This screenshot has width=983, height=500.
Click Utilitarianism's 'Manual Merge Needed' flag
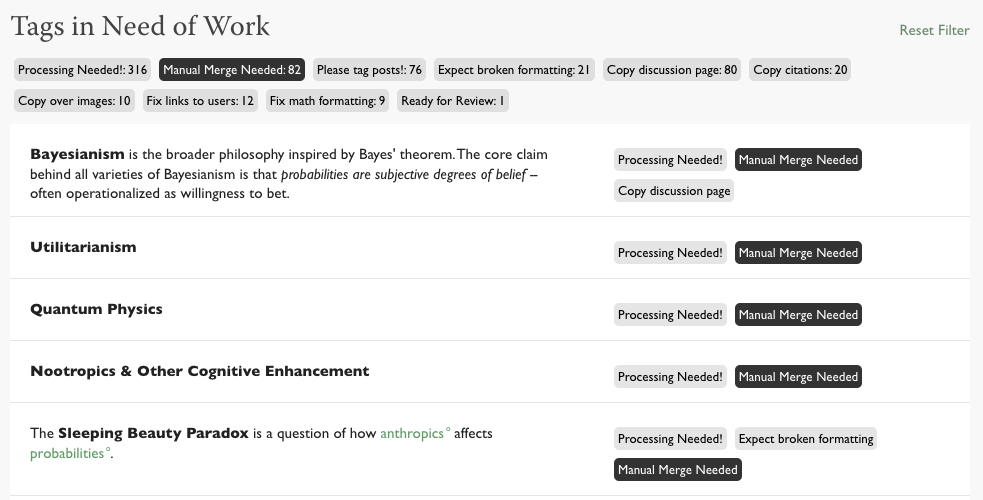coord(798,253)
